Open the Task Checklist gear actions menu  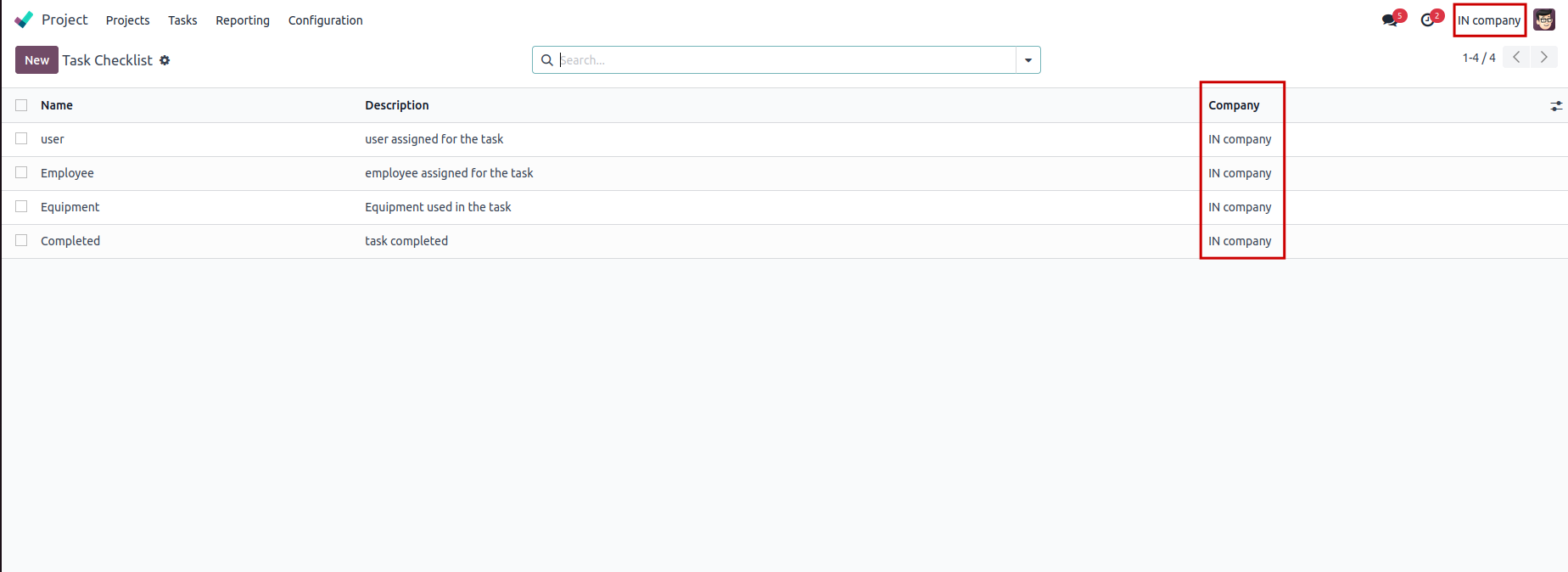click(x=165, y=60)
